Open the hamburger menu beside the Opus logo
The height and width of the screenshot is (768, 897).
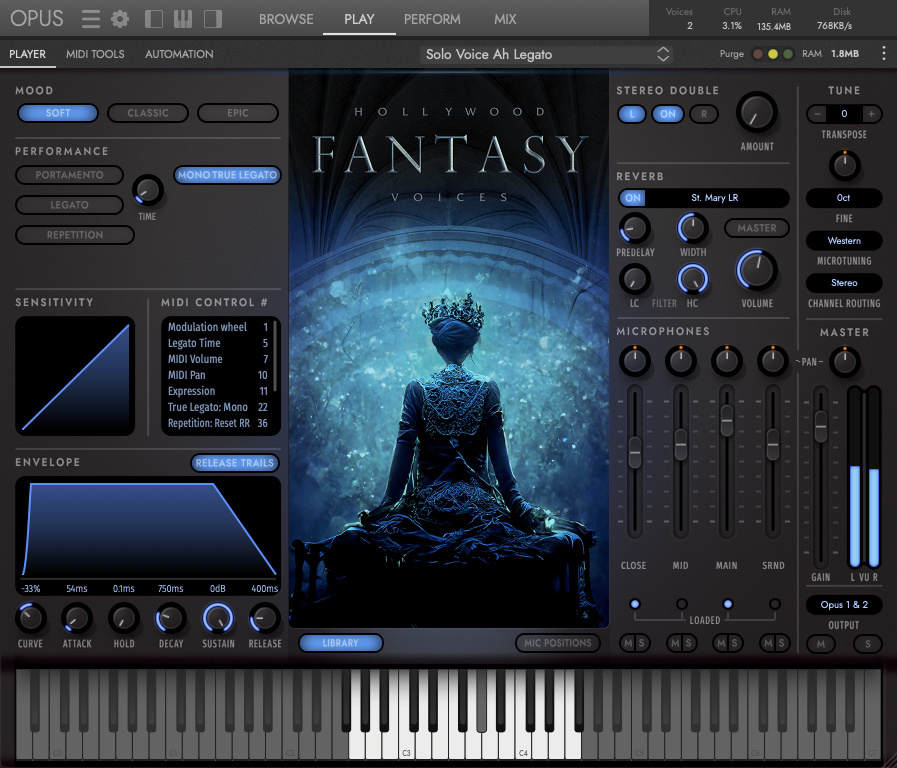(x=90, y=18)
